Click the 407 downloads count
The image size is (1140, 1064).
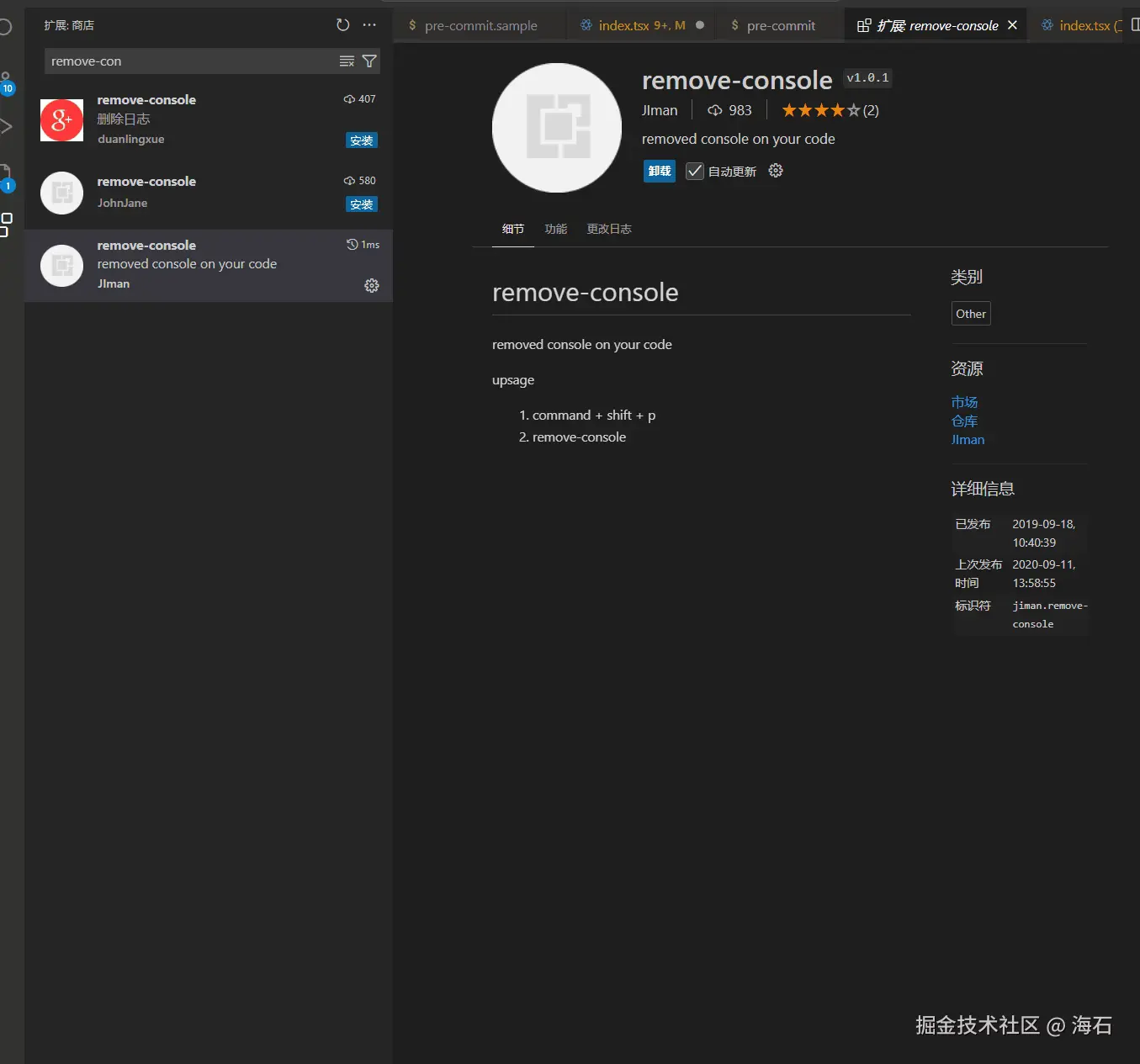point(360,99)
